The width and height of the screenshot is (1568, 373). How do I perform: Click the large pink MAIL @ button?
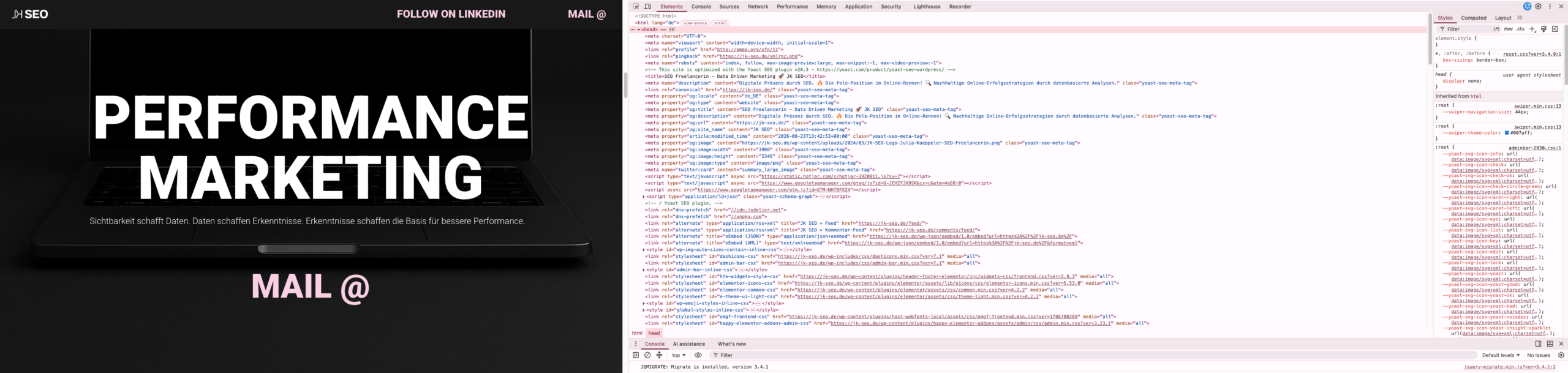[311, 287]
